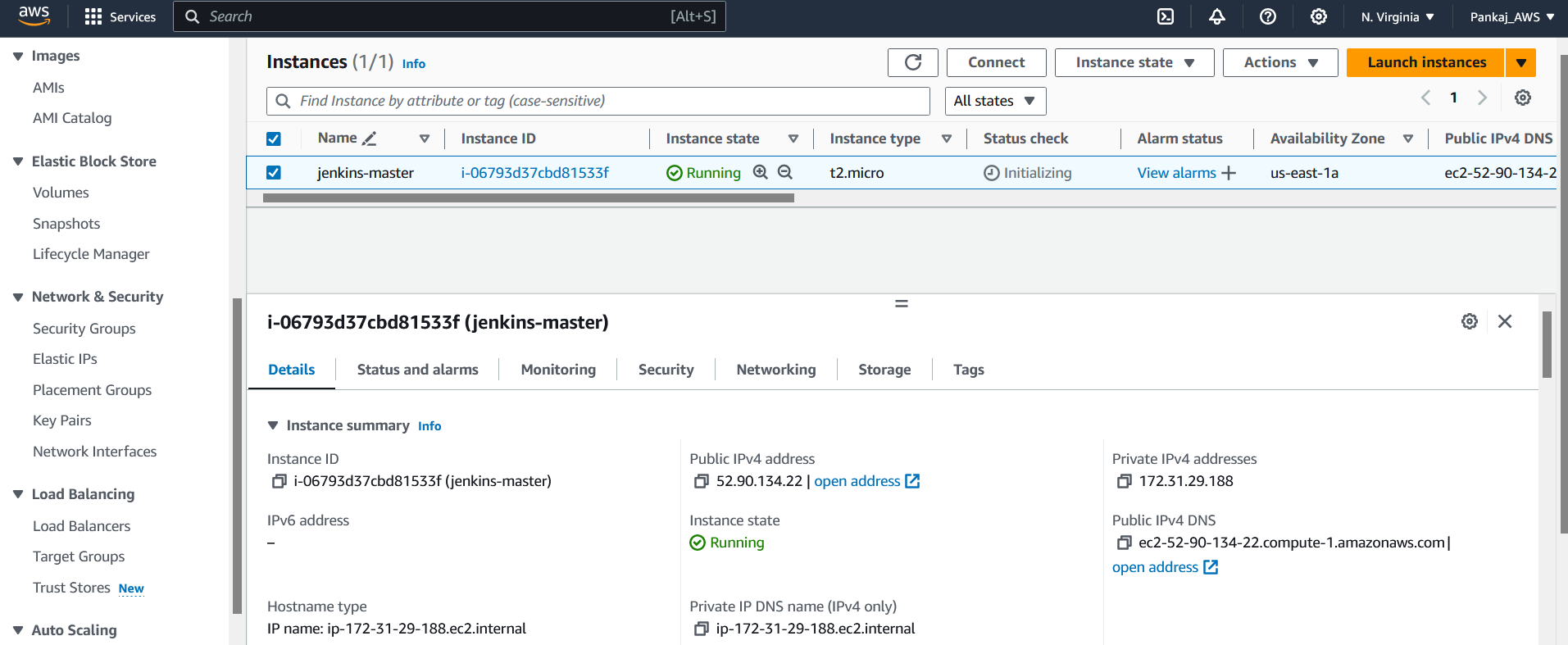Copy the private IPv4 address 172.31.29.188
The height and width of the screenshot is (645, 1568).
coord(1124,481)
